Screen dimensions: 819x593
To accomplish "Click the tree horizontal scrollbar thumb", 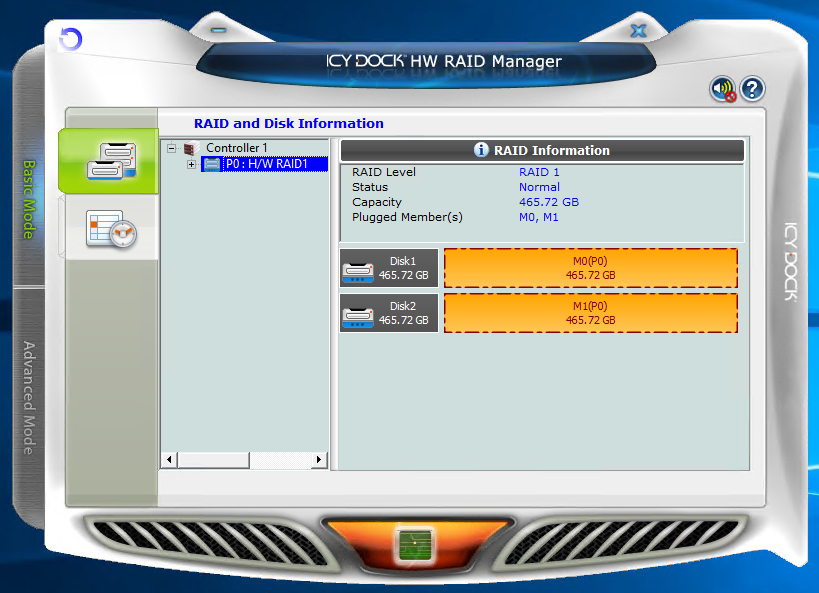I will tap(214, 460).
